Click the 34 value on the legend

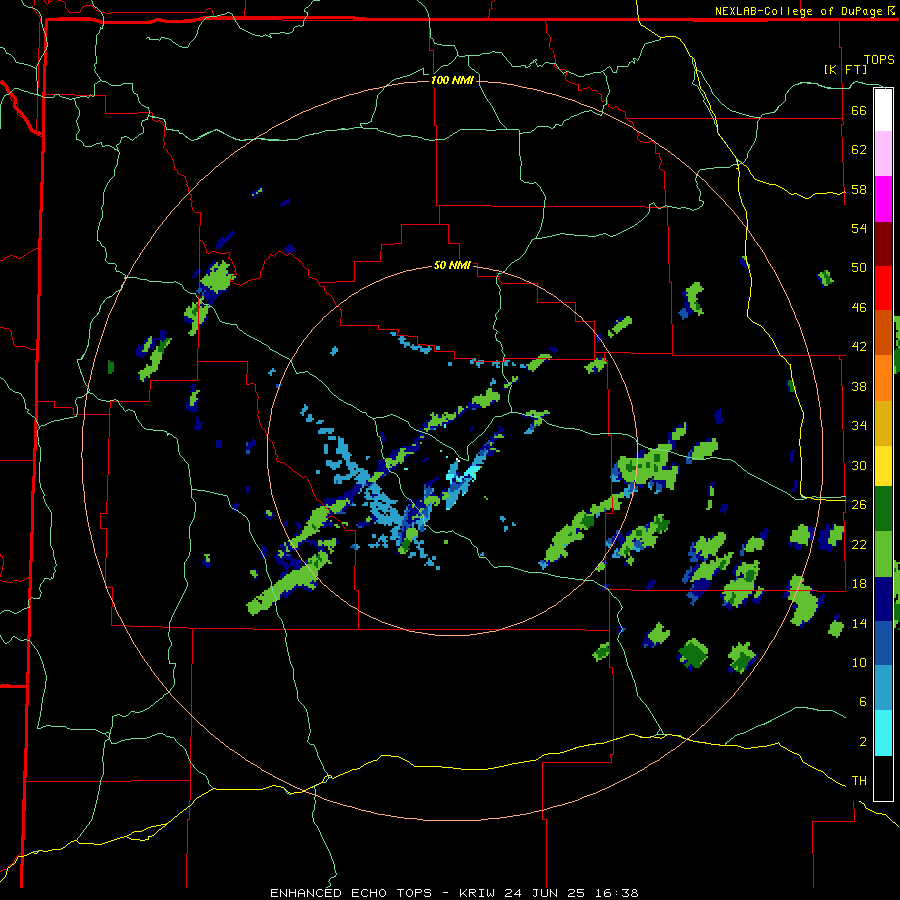[x=859, y=425]
